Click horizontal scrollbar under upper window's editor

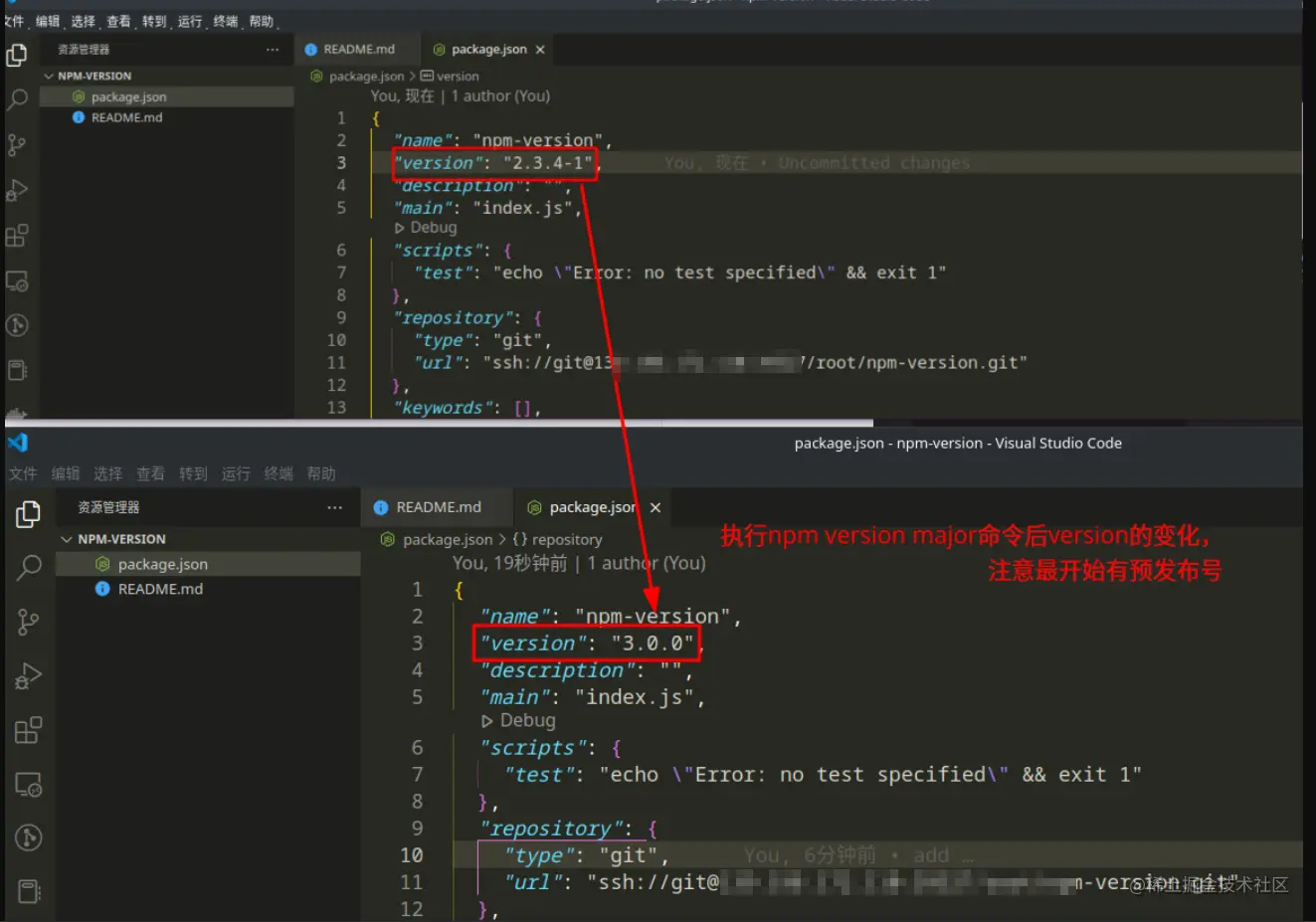click(x=439, y=423)
